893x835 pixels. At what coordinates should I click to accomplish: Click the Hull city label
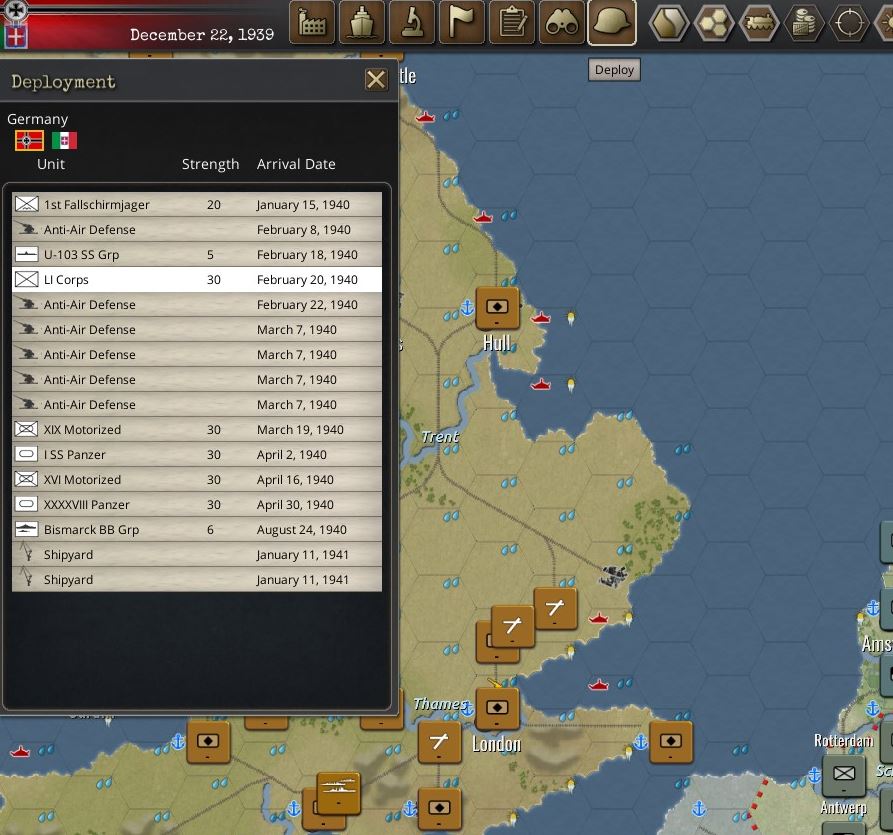pyautogui.click(x=497, y=343)
